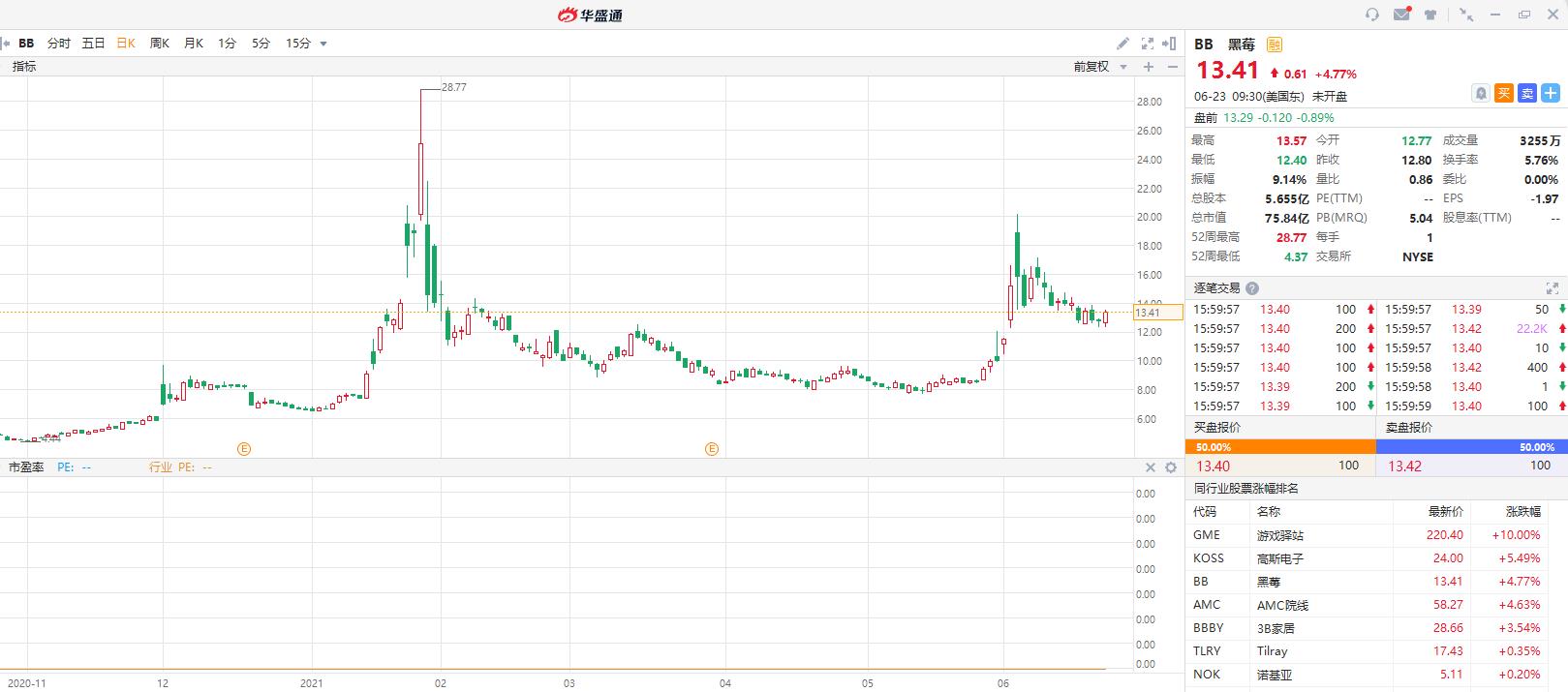Zoom out chart with minus icon
The width and height of the screenshot is (1568, 692).
point(1172,67)
